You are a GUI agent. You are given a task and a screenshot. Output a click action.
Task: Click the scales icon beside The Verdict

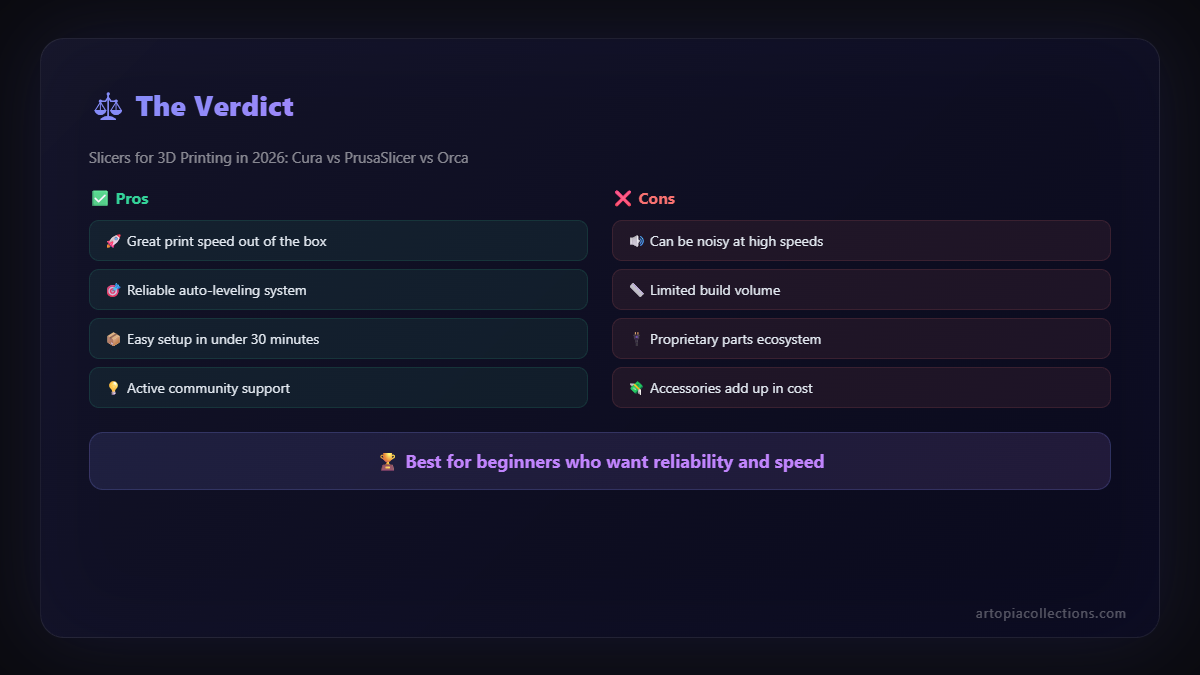(107, 106)
